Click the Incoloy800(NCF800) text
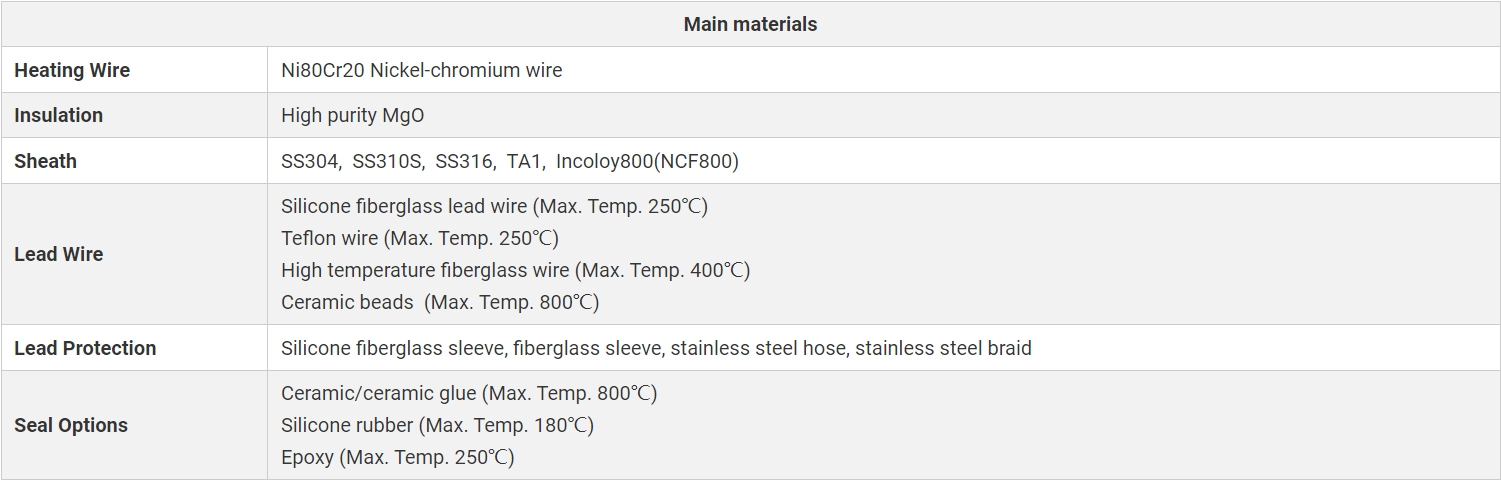Viewport: 1501px width, 480px height. click(x=647, y=161)
